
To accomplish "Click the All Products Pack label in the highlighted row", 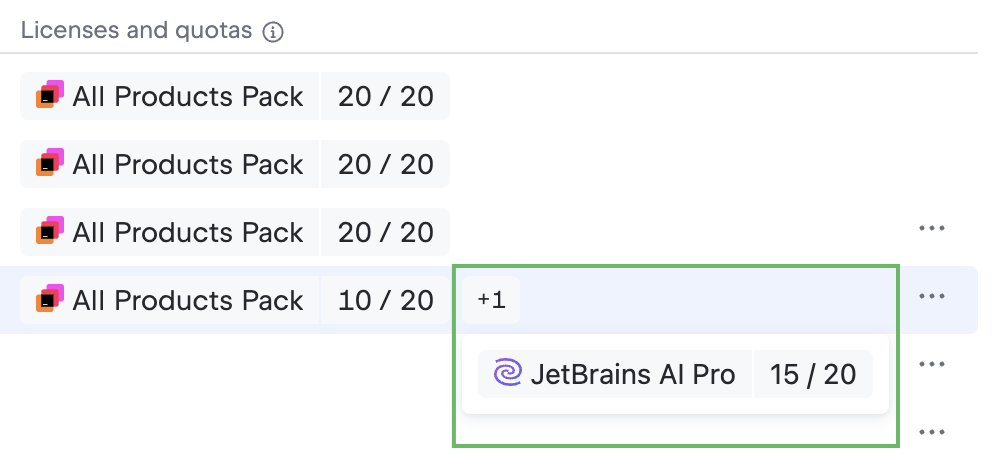I will tap(188, 300).
